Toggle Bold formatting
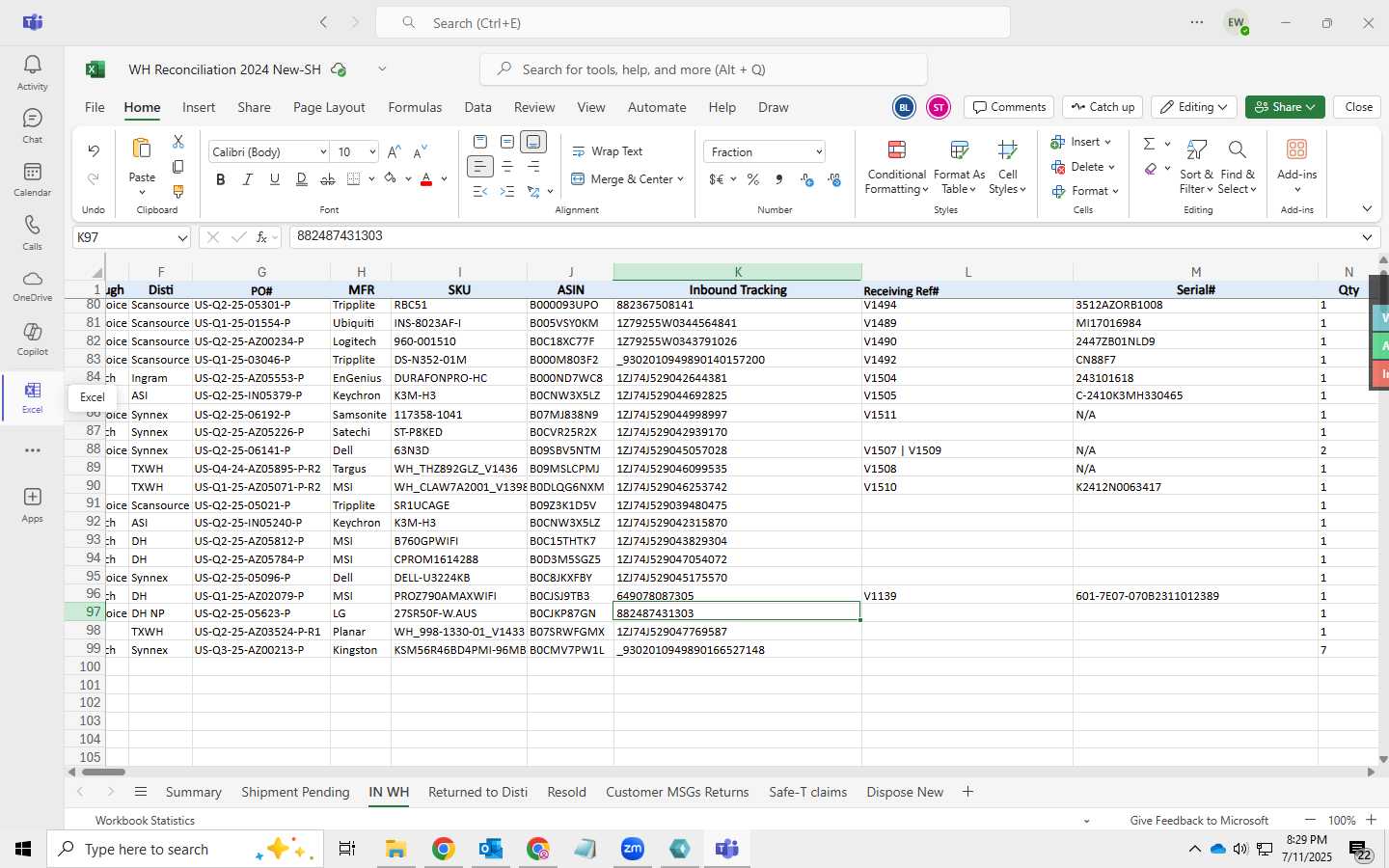This screenshot has width=1389, height=868. click(221, 179)
